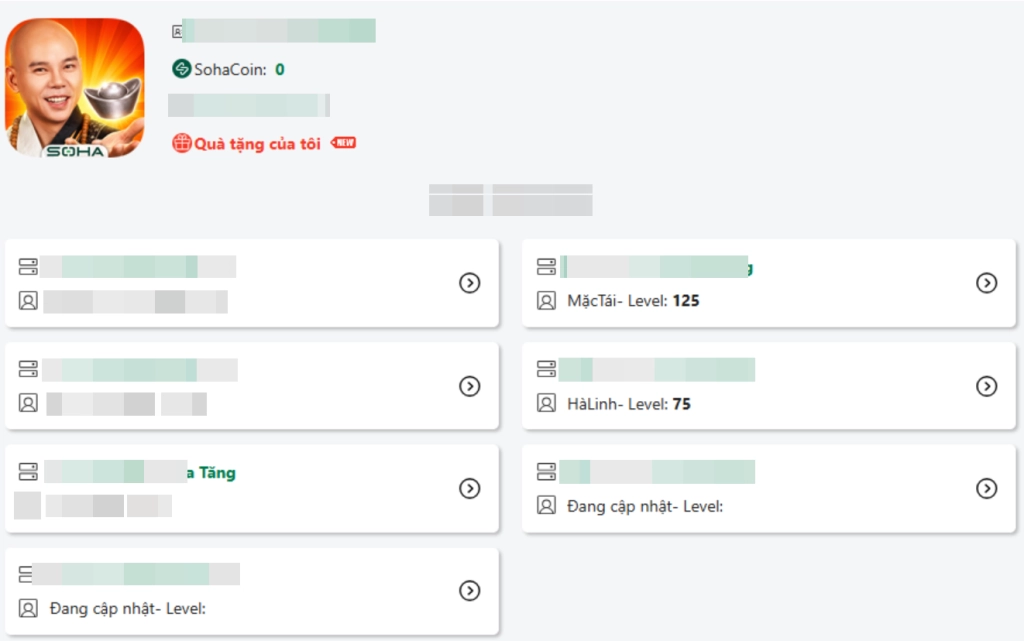Click the blurred tab above the server cards
This screenshot has height=641, width=1024.
click(510, 200)
